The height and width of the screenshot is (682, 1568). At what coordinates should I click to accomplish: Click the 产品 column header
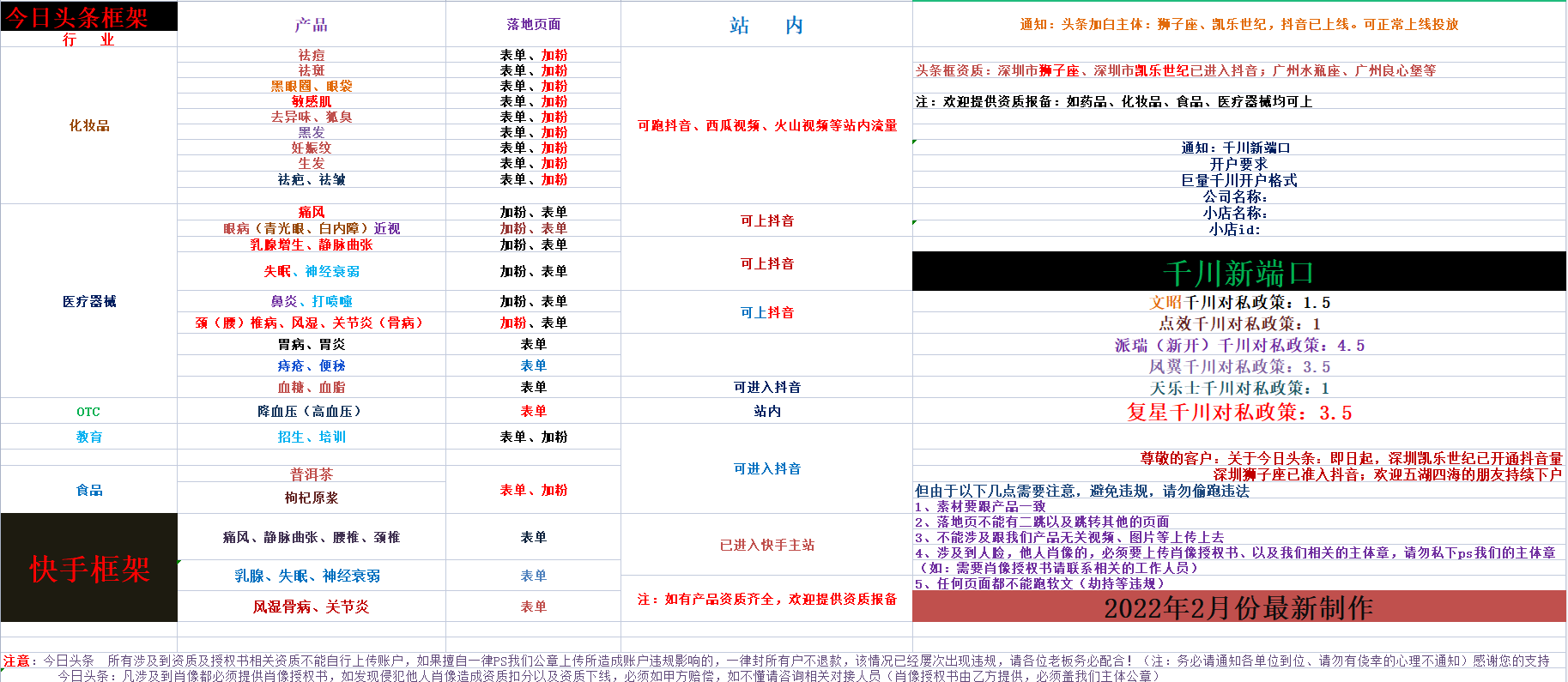click(312, 25)
